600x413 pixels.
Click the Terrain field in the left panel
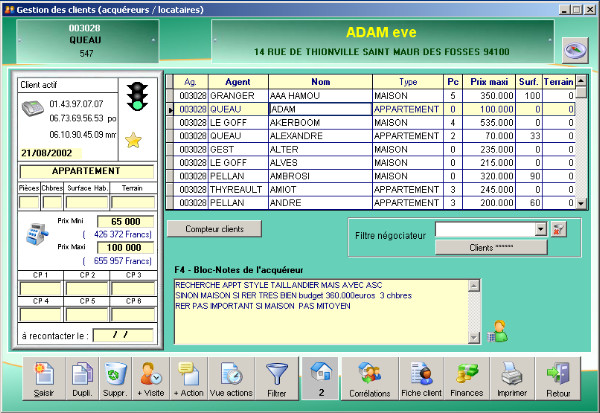point(133,202)
